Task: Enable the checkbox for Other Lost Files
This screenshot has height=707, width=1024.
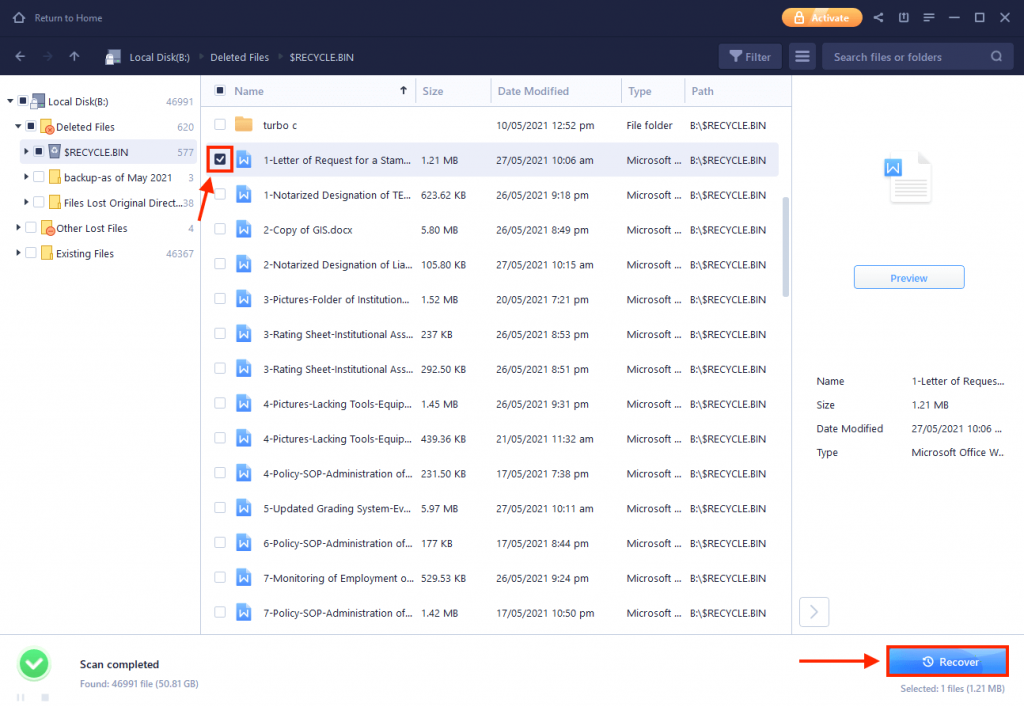Action: 30,228
